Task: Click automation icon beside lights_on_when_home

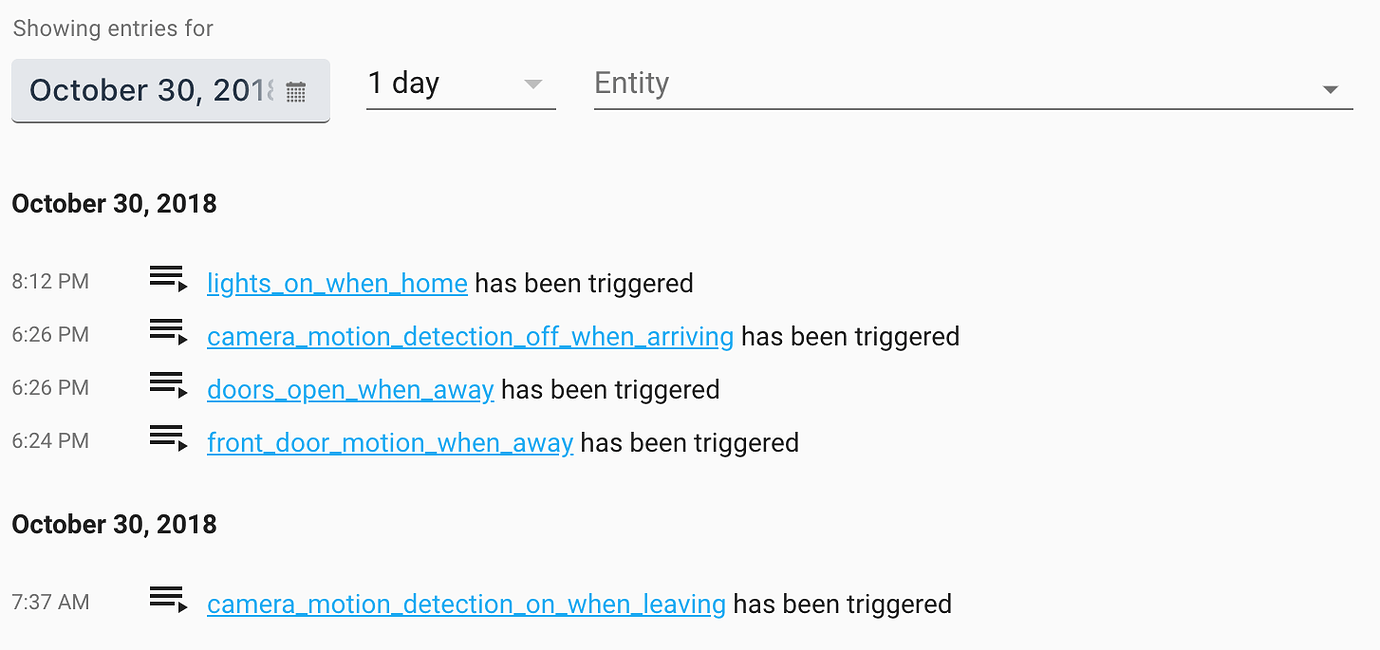Action: 168,278
